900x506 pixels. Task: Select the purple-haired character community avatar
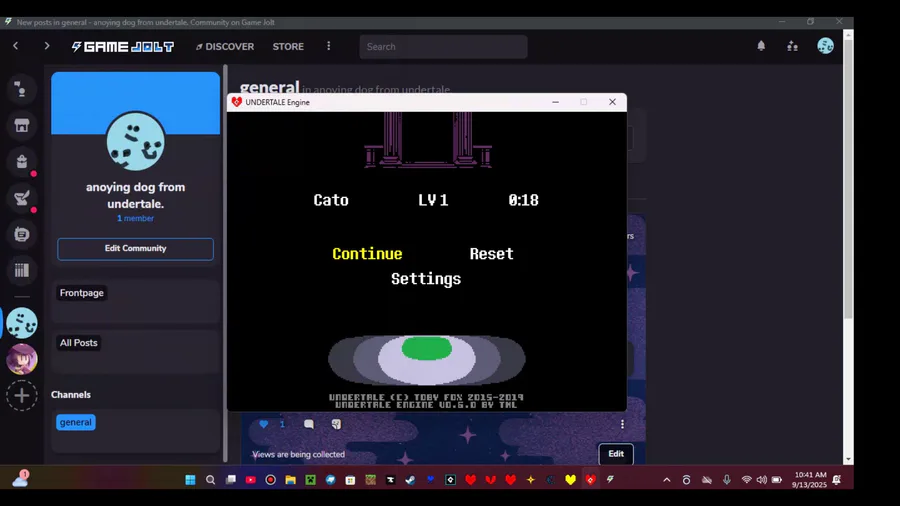coord(22,359)
